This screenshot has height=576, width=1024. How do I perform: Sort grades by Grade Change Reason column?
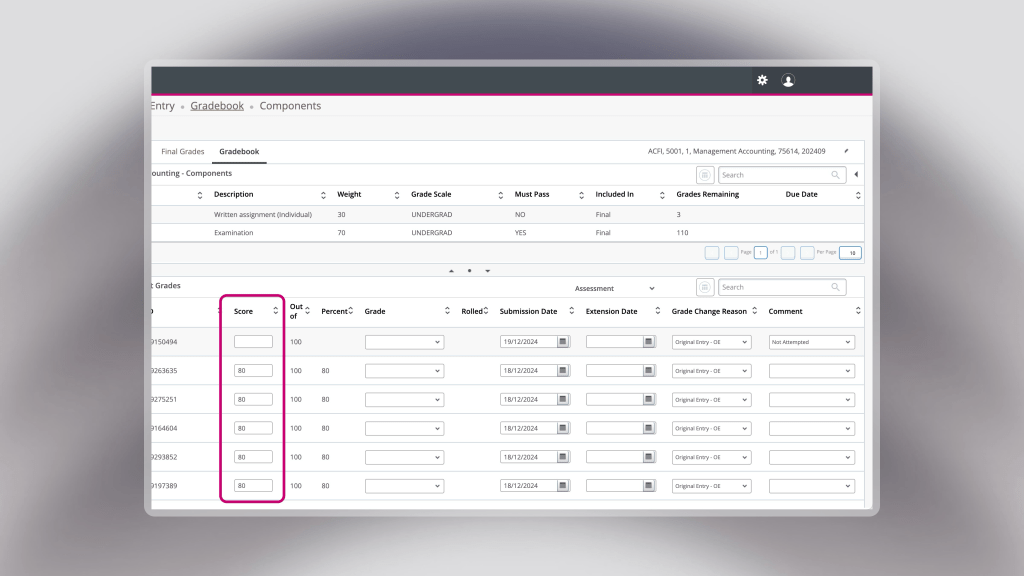pos(754,311)
